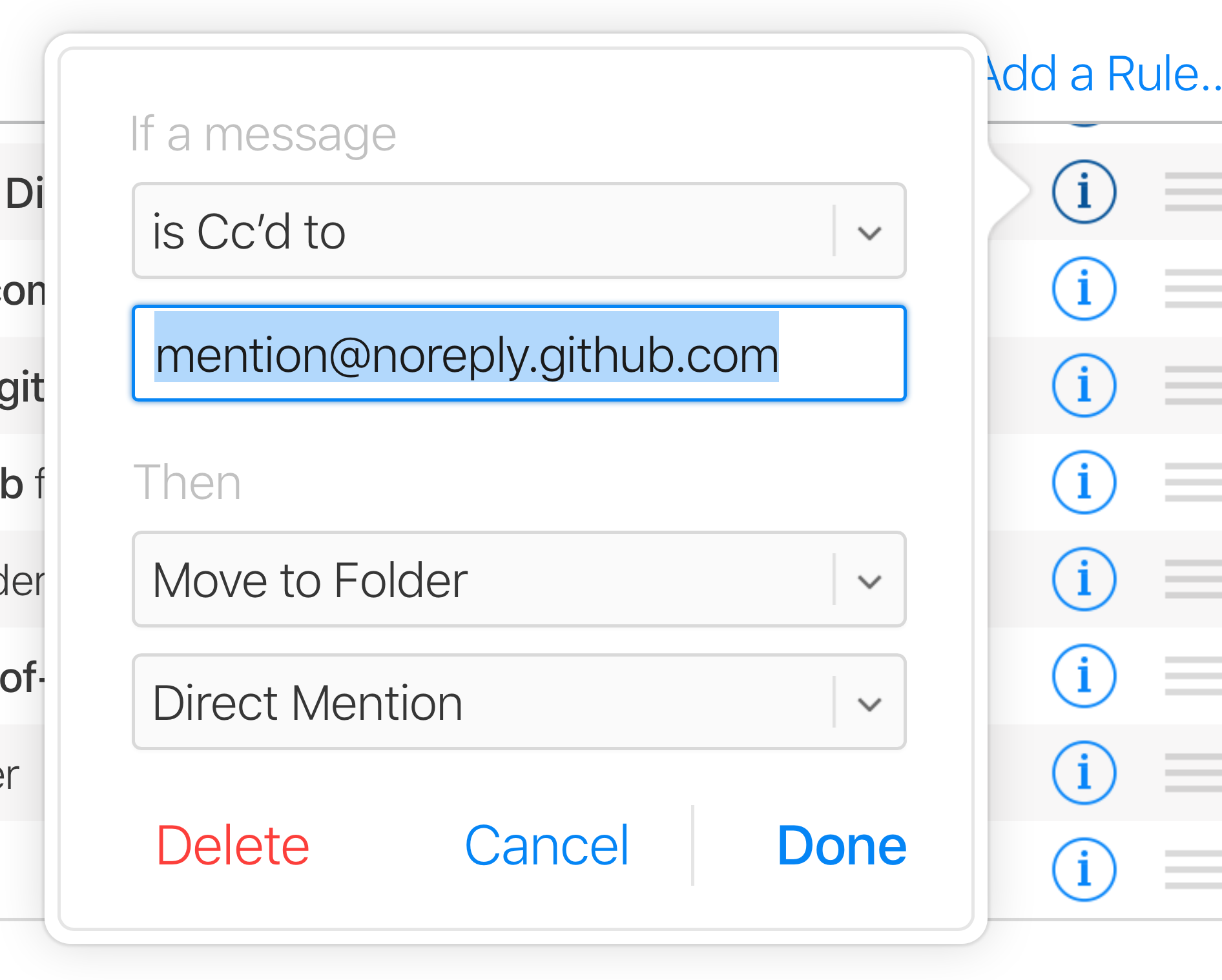This screenshot has height=980, width=1222.
Task: Open info for the rule row showing "b f"
Action: [1084, 482]
